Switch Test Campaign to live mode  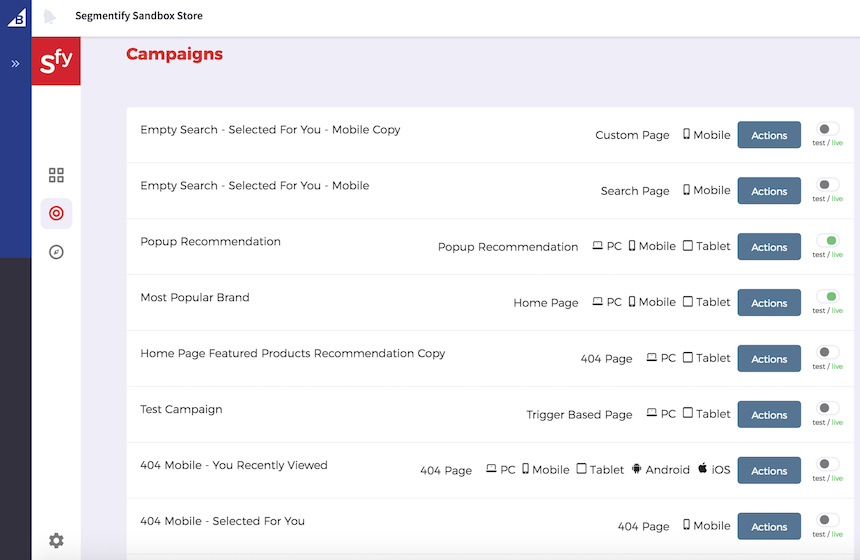827,409
